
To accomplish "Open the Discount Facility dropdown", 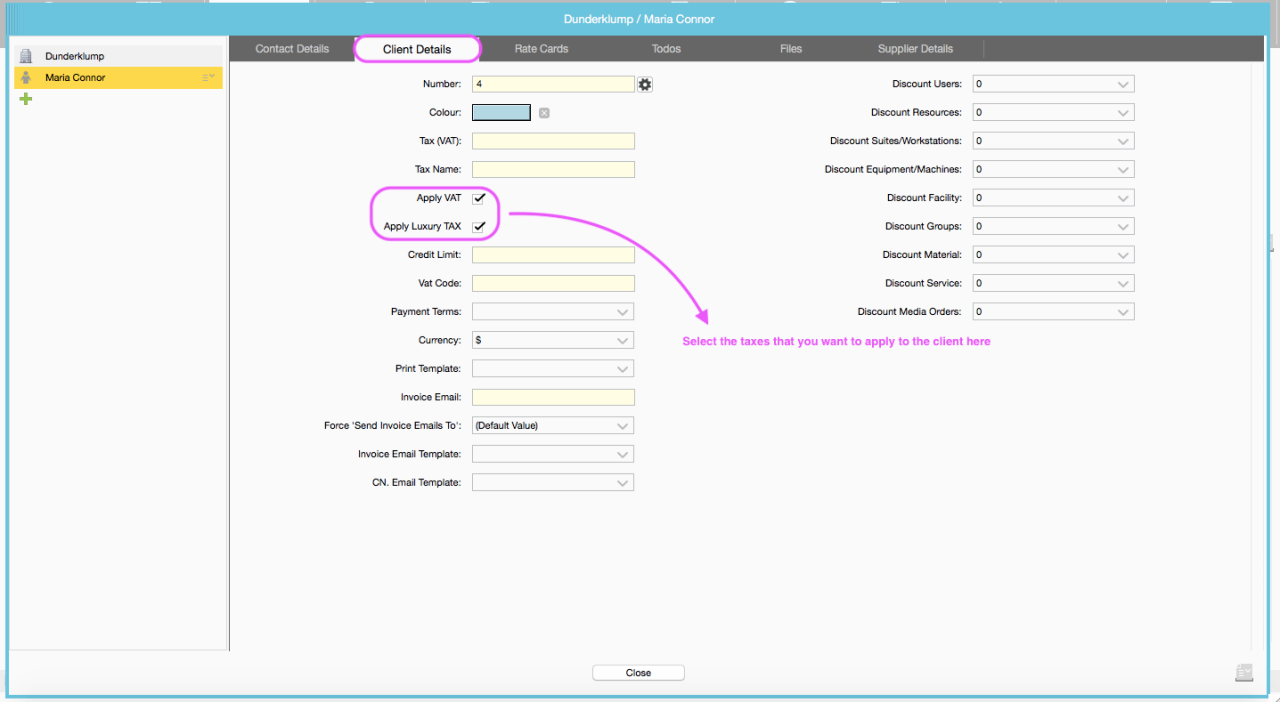I will 1054,198.
